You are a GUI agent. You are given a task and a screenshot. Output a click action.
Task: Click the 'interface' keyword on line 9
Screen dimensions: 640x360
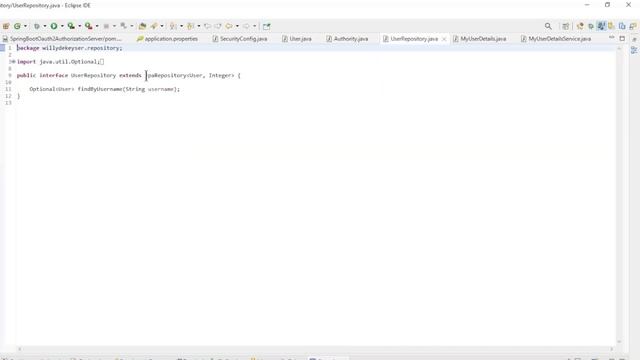[53, 76]
